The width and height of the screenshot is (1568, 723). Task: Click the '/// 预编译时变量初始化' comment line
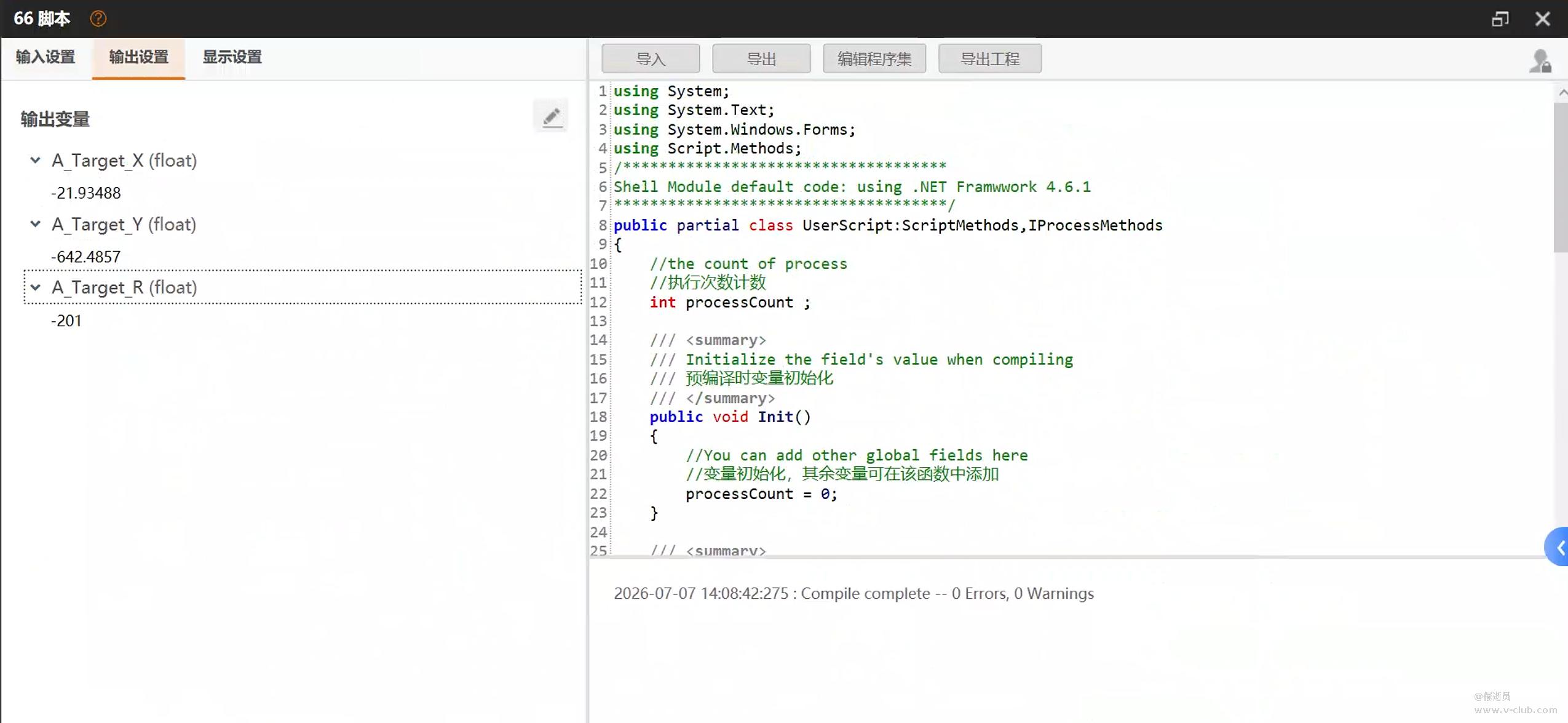[742, 378]
